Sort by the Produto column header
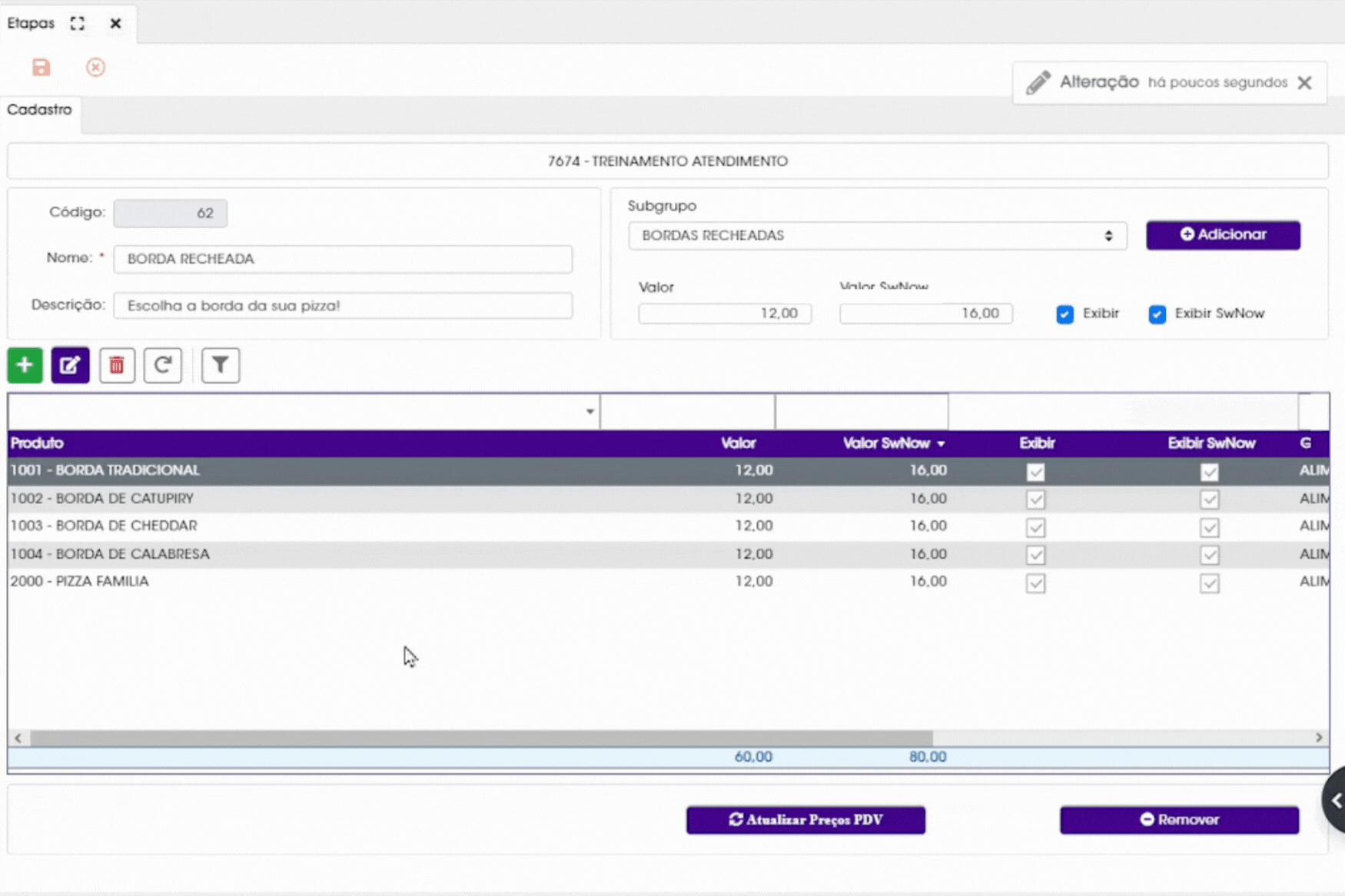This screenshot has width=1345, height=896. pyautogui.click(x=37, y=443)
